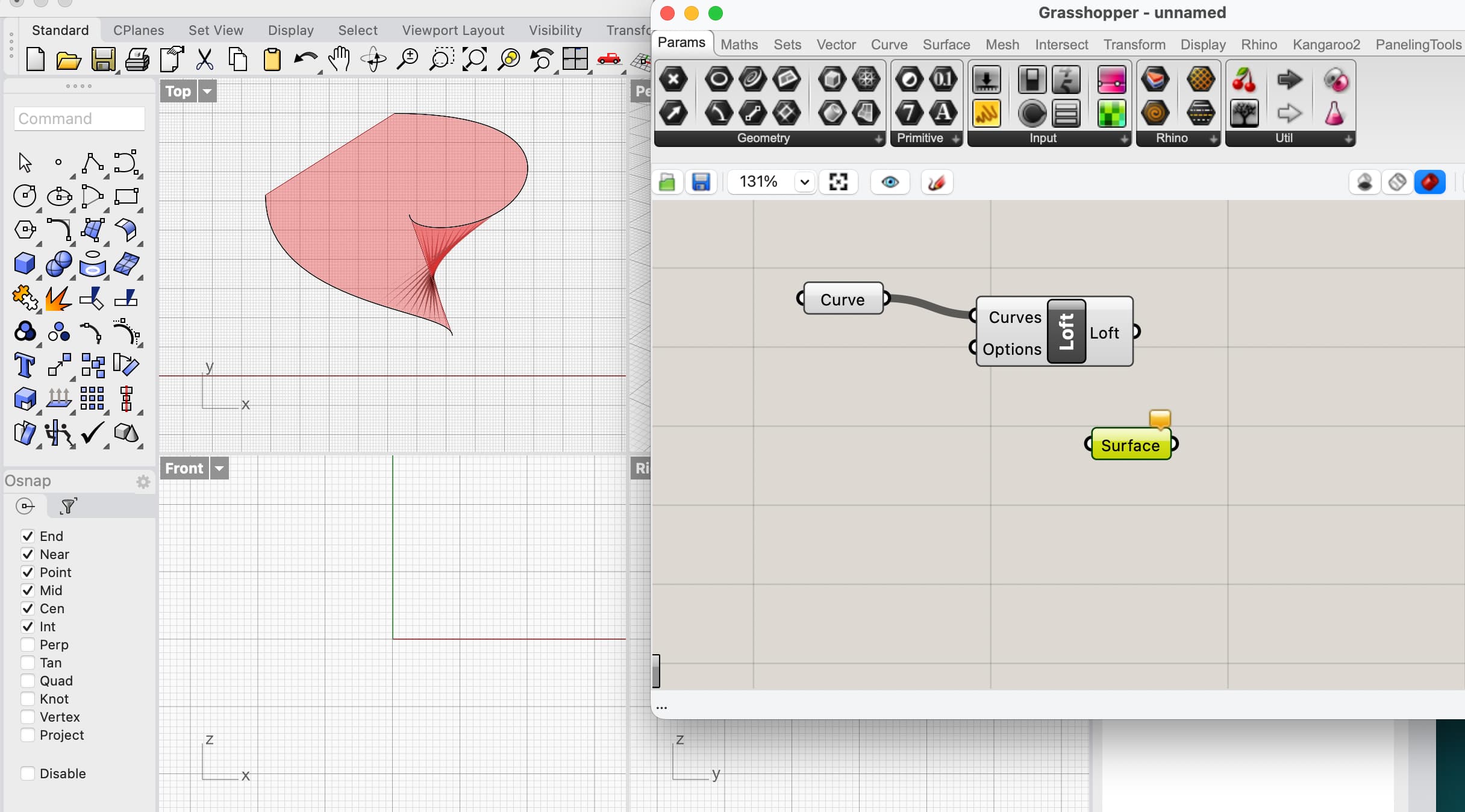1465x812 pixels.
Task: Switch to the Surface tab in Grasshopper
Action: click(946, 45)
